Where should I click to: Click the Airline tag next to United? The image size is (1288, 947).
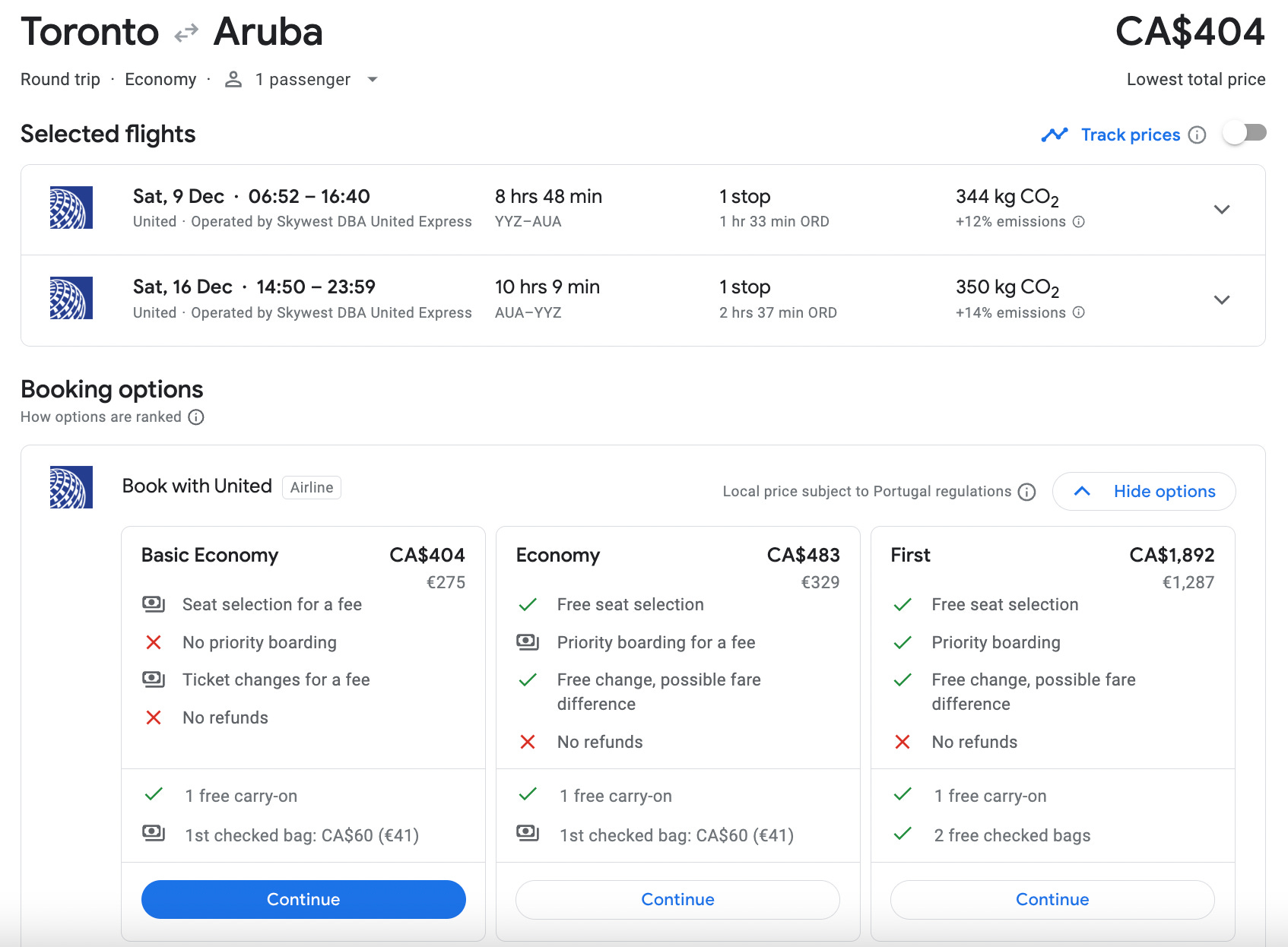pyautogui.click(x=312, y=487)
